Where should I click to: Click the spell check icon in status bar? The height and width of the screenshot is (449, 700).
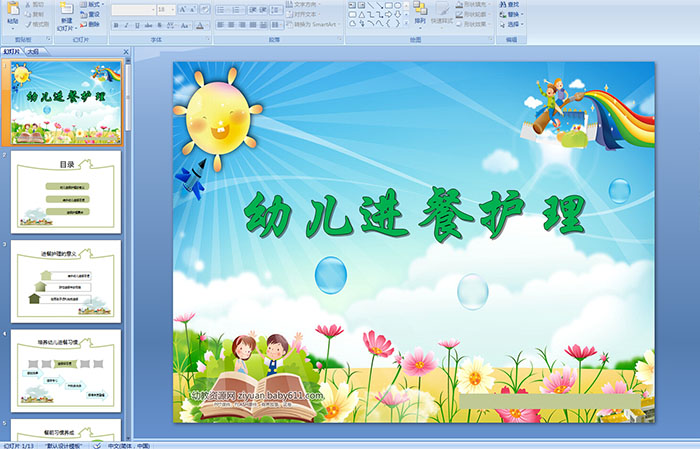97,445
